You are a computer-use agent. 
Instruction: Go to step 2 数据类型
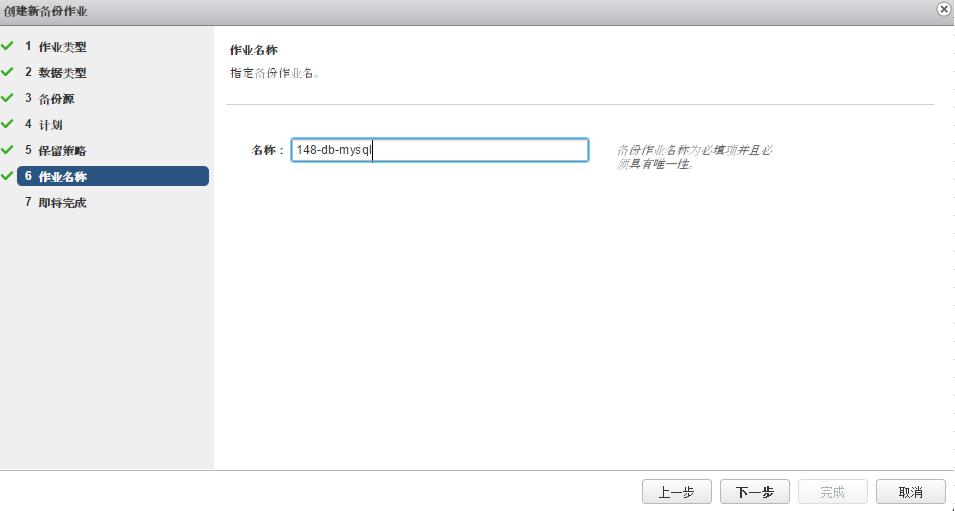pyautogui.click(x=55, y=72)
